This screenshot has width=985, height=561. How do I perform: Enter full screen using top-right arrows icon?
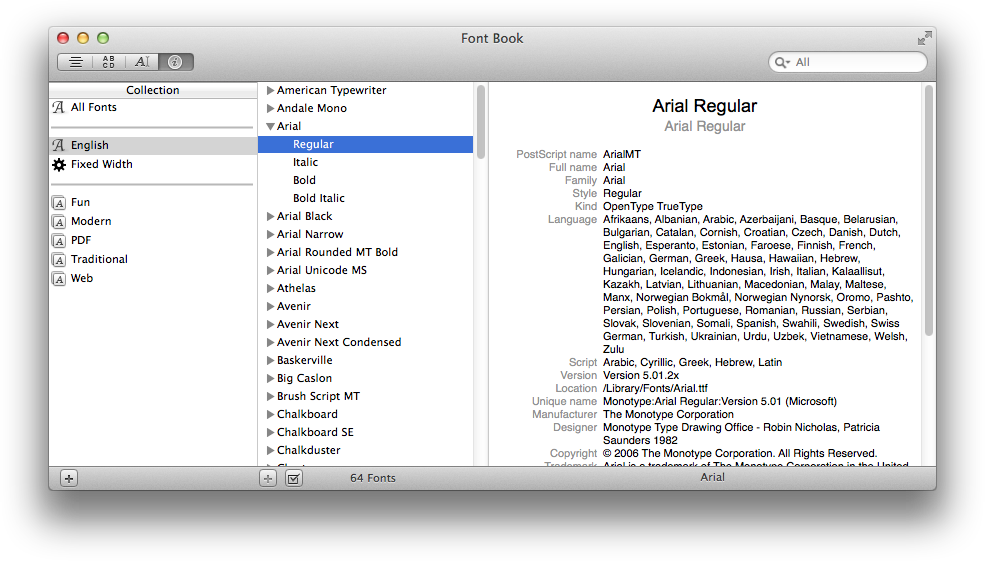pos(924,38)
